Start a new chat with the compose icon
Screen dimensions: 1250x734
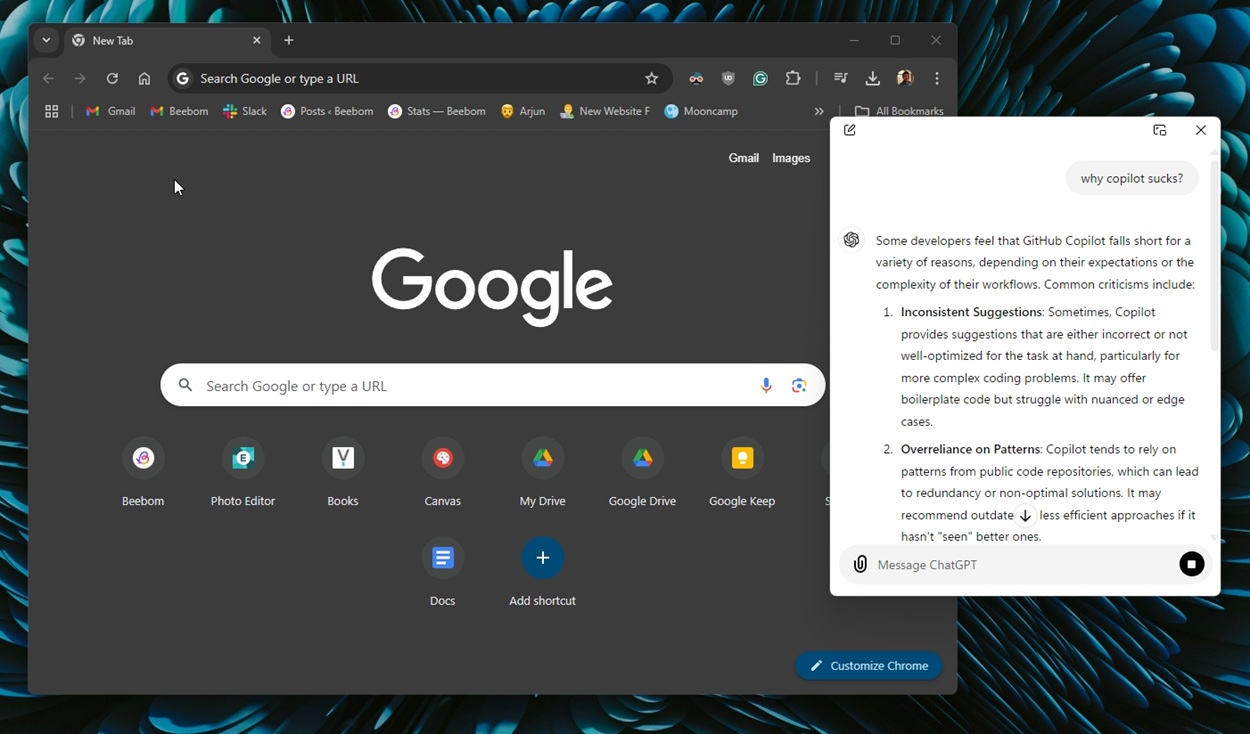849,130
